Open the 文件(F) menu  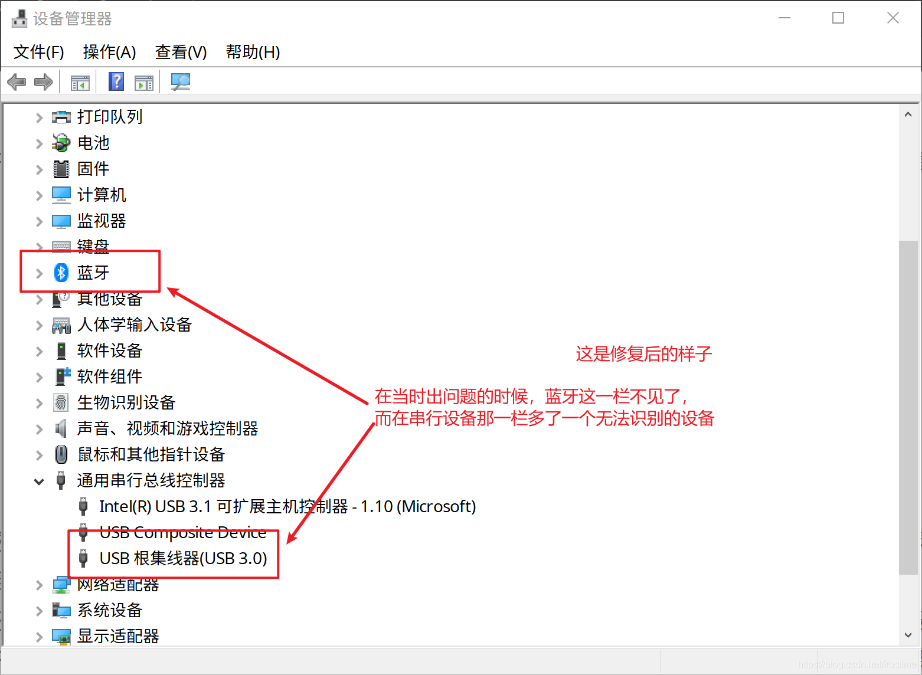tap(39, 52)
